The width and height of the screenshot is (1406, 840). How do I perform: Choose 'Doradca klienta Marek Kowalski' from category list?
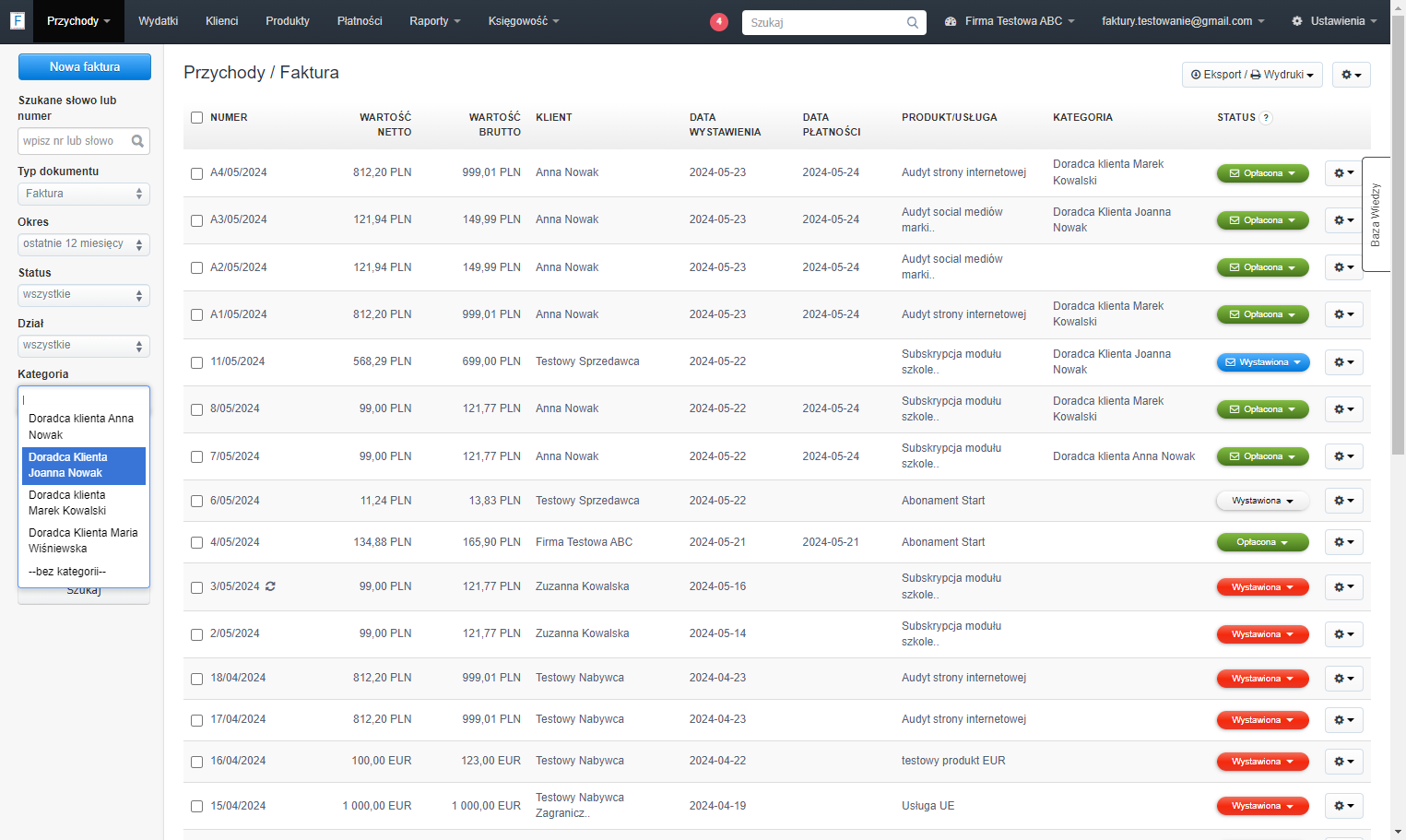click(x=84, y=503)
